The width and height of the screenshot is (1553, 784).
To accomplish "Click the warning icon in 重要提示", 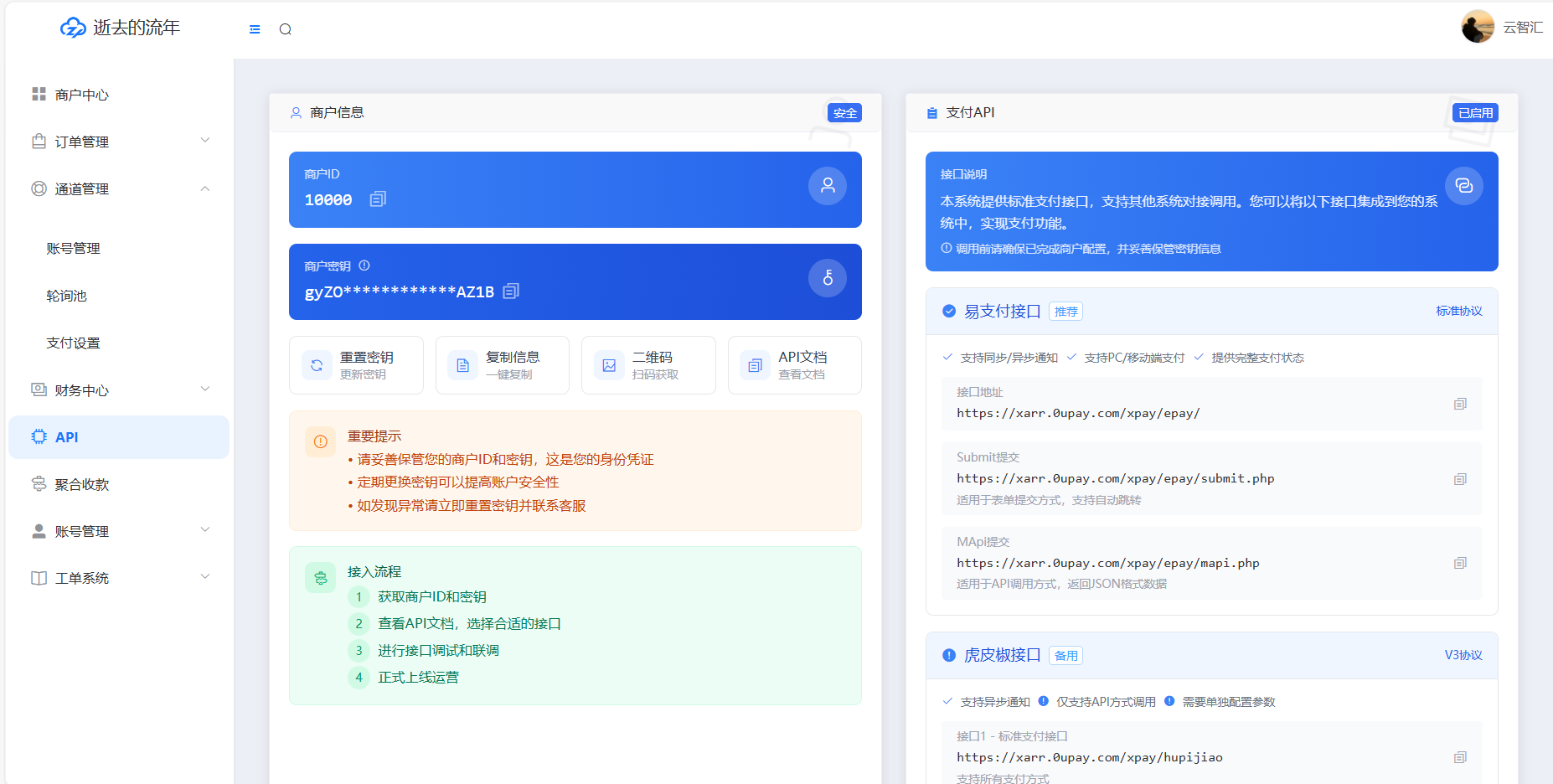I will (x=320, y=441).
